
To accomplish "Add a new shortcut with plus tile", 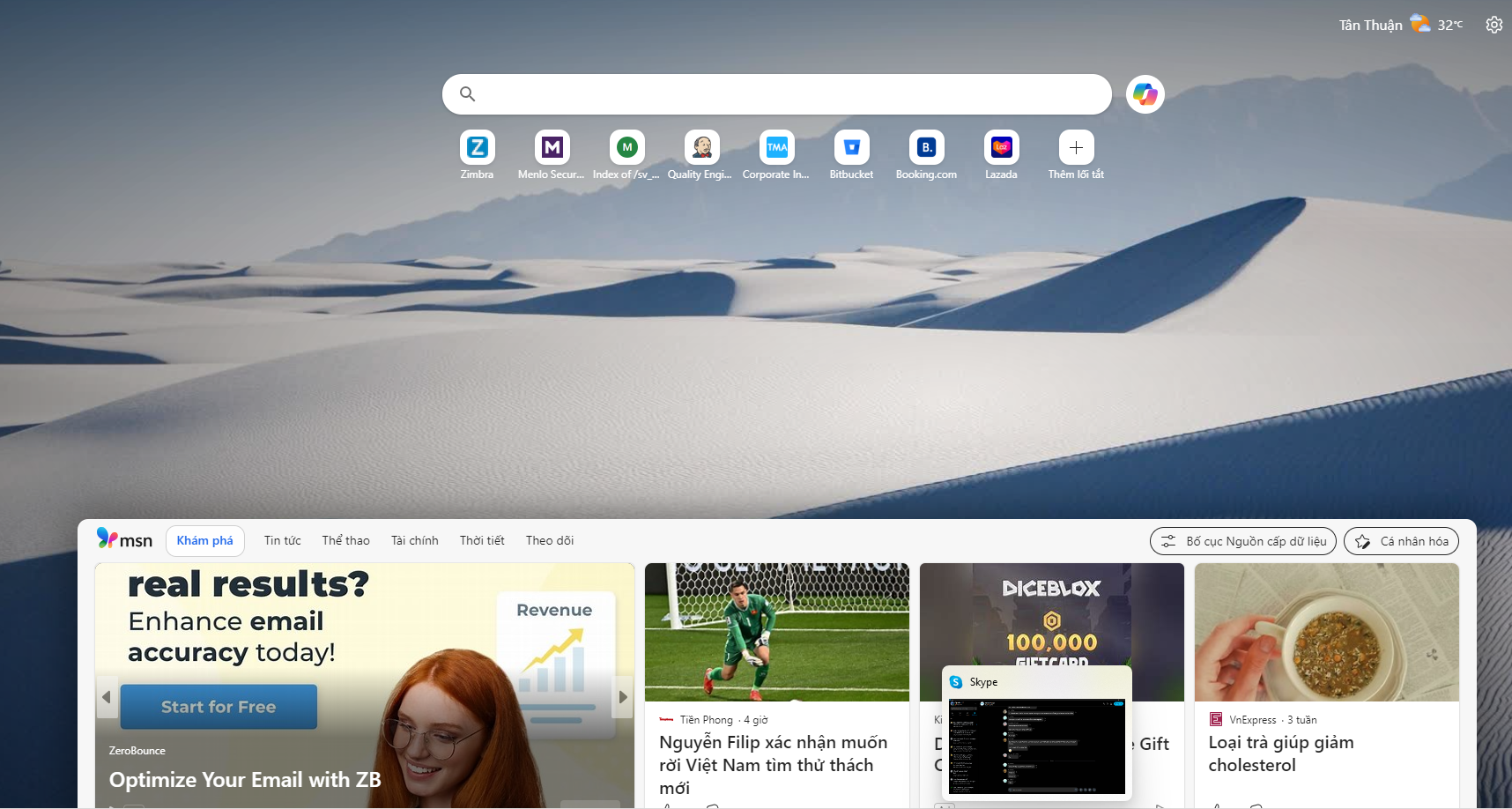I will [x=1076, y=148].
